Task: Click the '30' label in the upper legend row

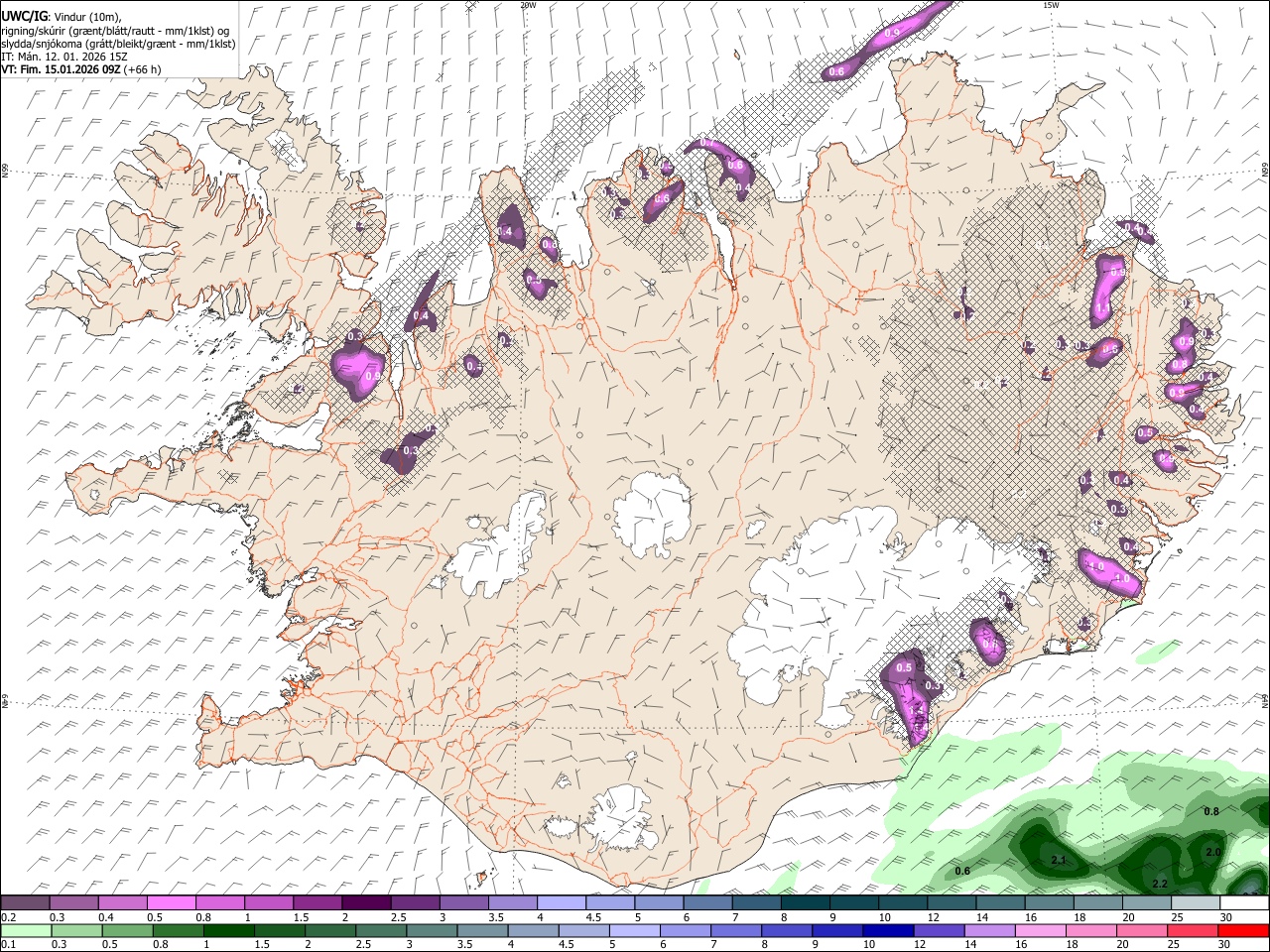Action: (x=1226, y=917)
